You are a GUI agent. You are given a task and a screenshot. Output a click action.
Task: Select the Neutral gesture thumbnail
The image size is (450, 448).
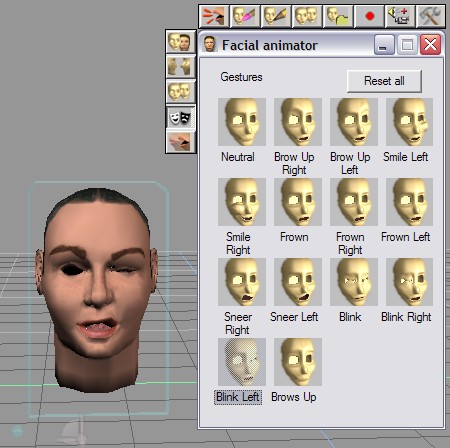tap(242, 122)
